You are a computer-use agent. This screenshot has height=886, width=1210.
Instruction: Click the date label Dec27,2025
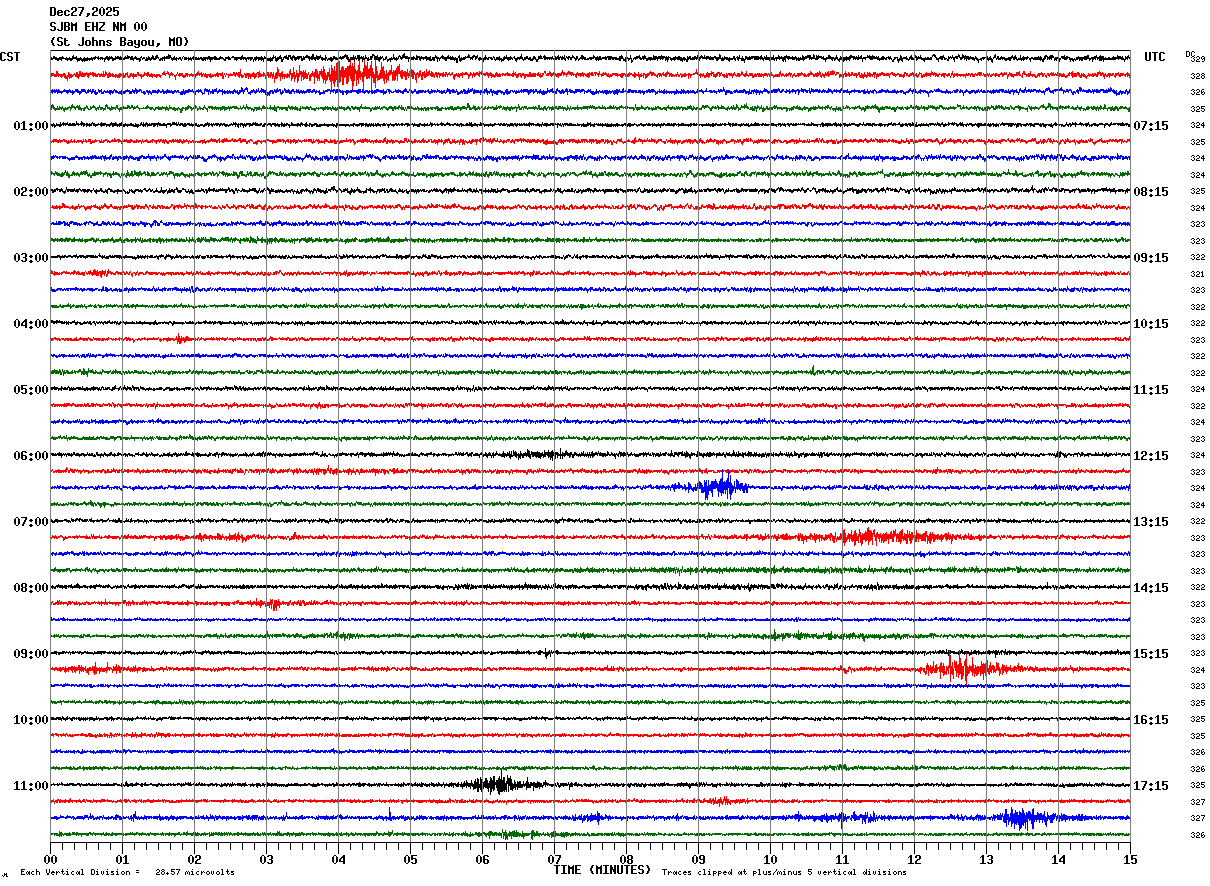coord(84,12)
